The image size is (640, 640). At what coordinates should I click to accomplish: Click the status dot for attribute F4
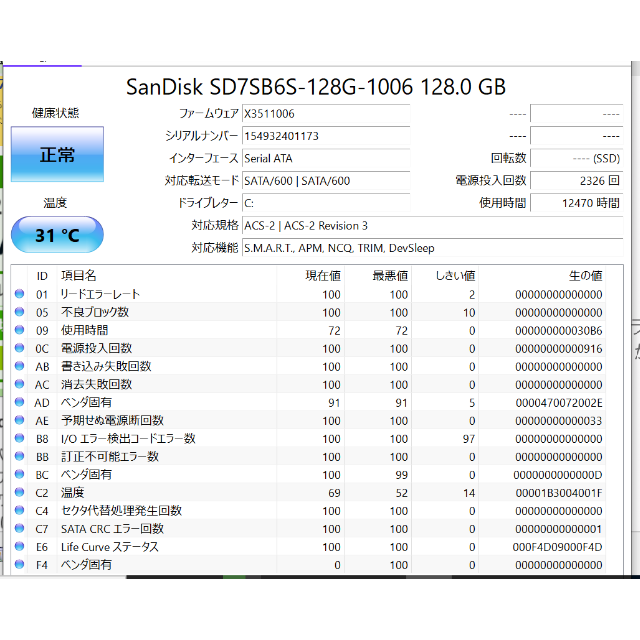point(19,564)
